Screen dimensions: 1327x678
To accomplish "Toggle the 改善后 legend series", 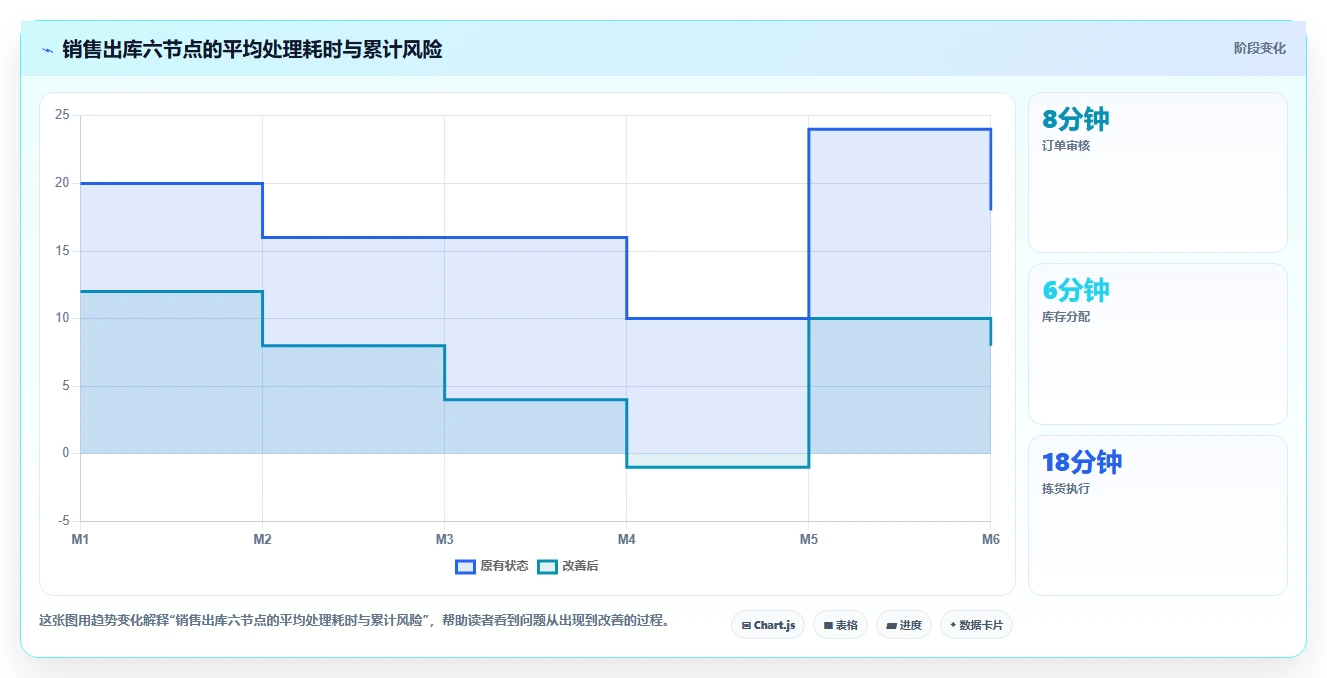I will coord(568,566).
